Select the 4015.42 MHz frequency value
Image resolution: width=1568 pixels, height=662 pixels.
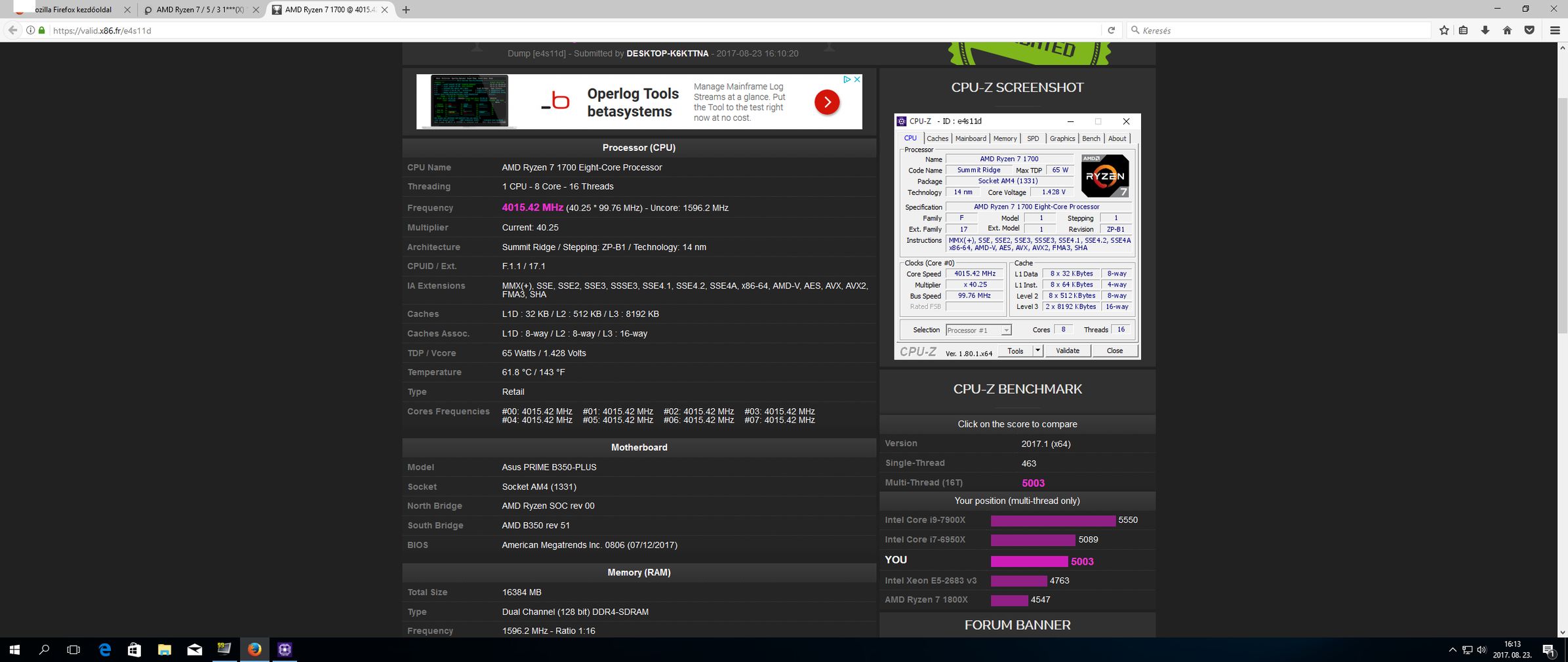coord(532,207)
